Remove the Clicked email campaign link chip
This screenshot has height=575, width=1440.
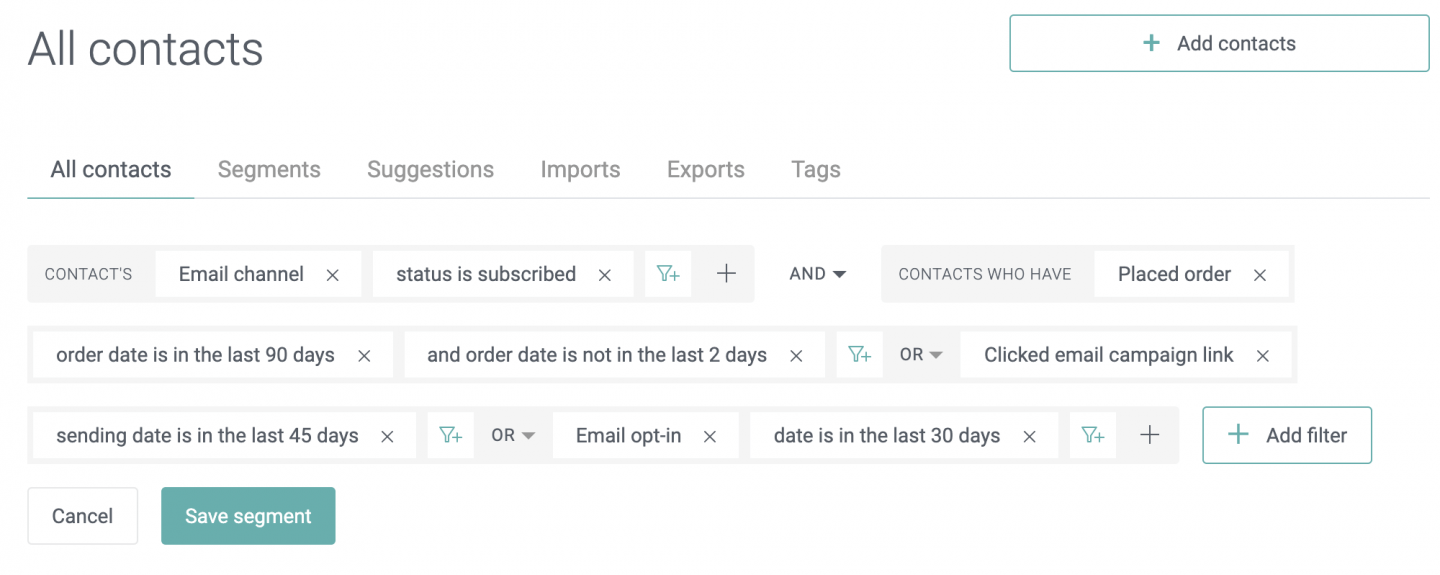(1263, 356)
